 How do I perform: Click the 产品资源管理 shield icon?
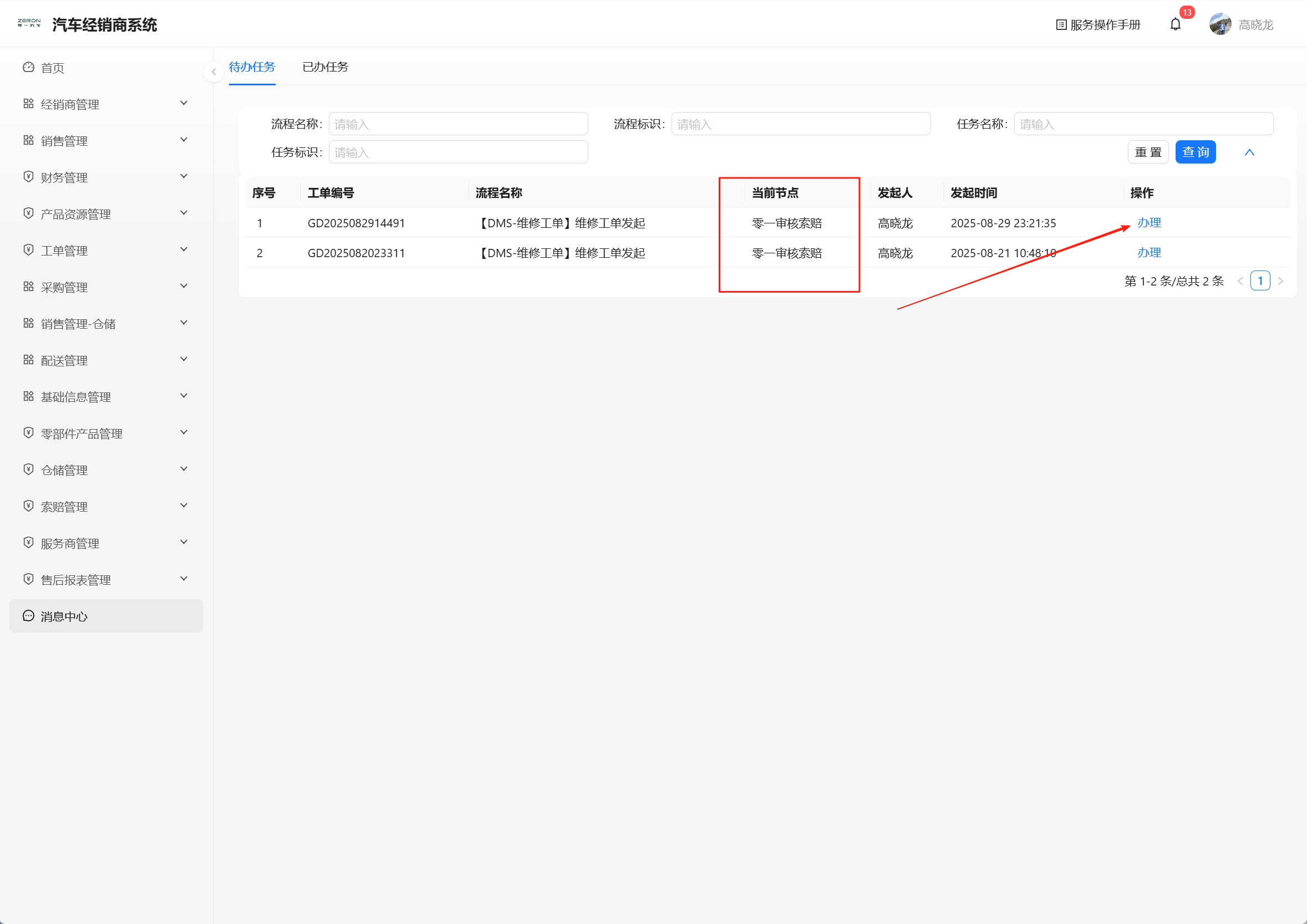pyautogui.click(x=28, y=213)
